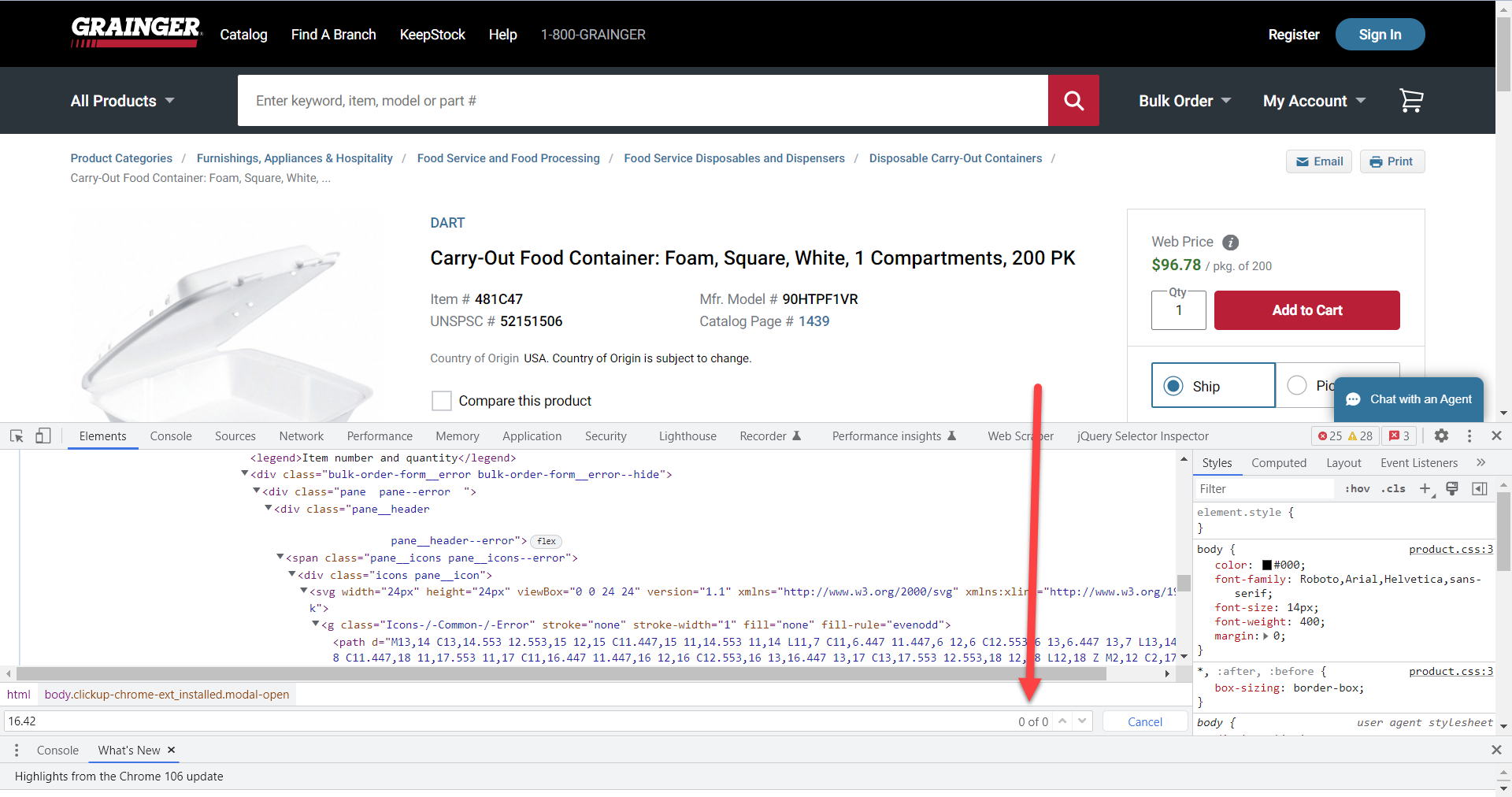Select the Ship radio button
This screenshot has width=1512, height=797.
pos(1174,386)
